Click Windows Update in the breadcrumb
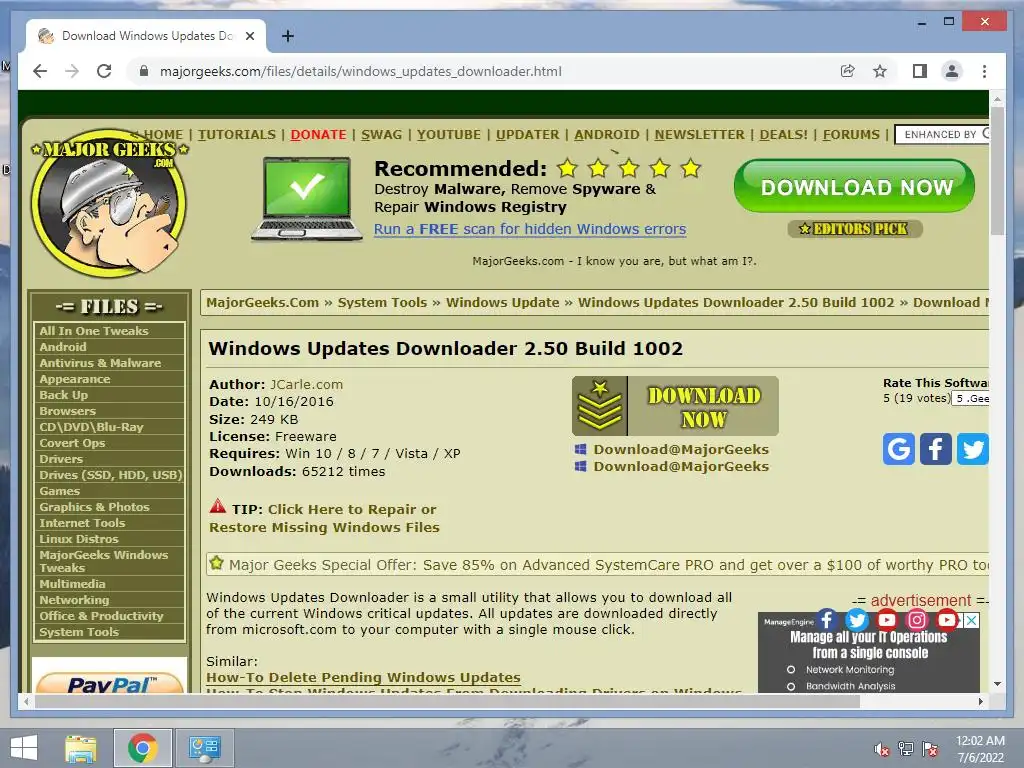The height and width of the screenshot is (768, 1024). point(502,302)
